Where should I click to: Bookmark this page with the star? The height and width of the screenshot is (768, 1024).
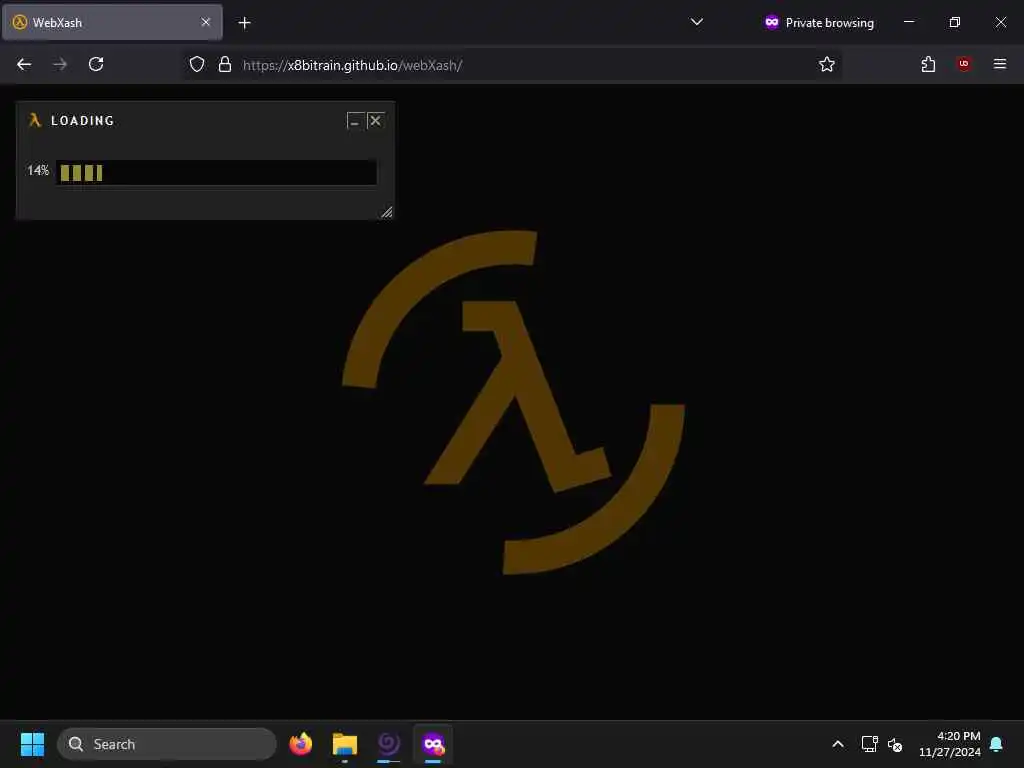[x=827, y=64]
